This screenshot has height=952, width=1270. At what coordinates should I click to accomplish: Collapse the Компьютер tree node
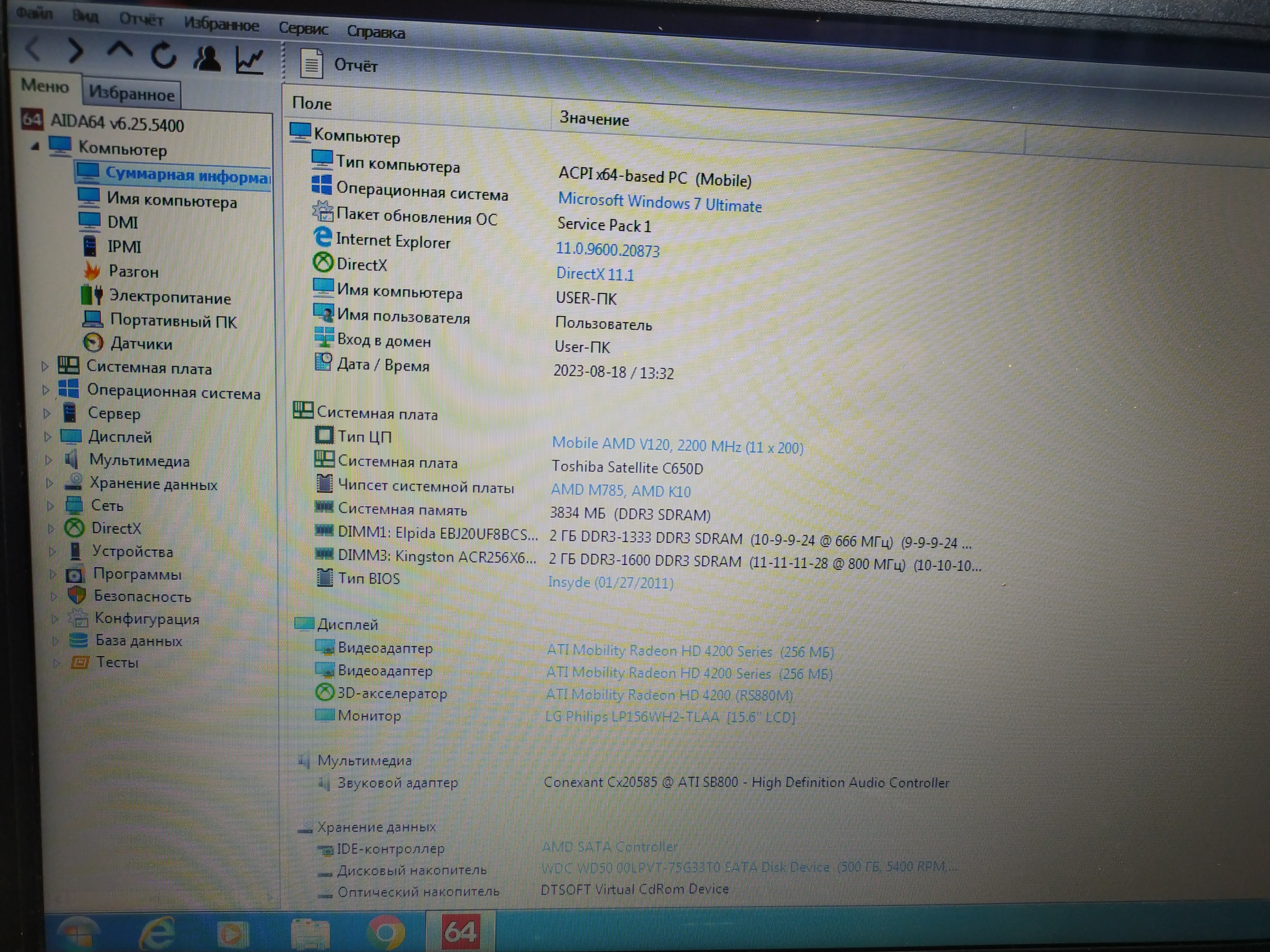(35, 146)
